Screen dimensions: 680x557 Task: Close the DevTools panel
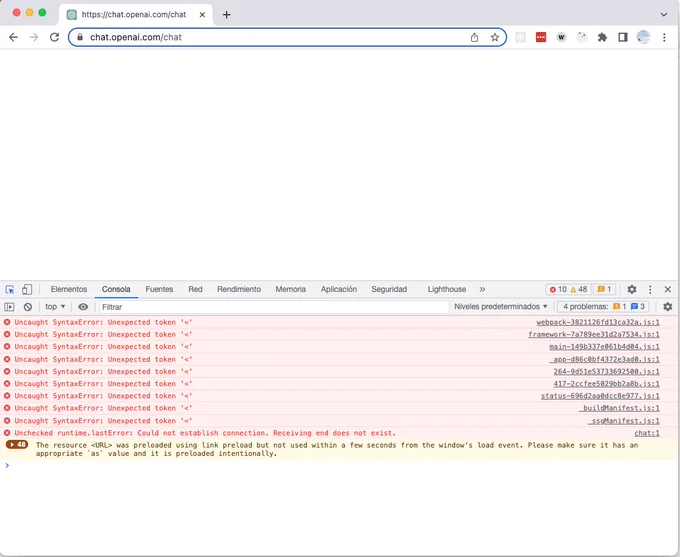point(668,289)
